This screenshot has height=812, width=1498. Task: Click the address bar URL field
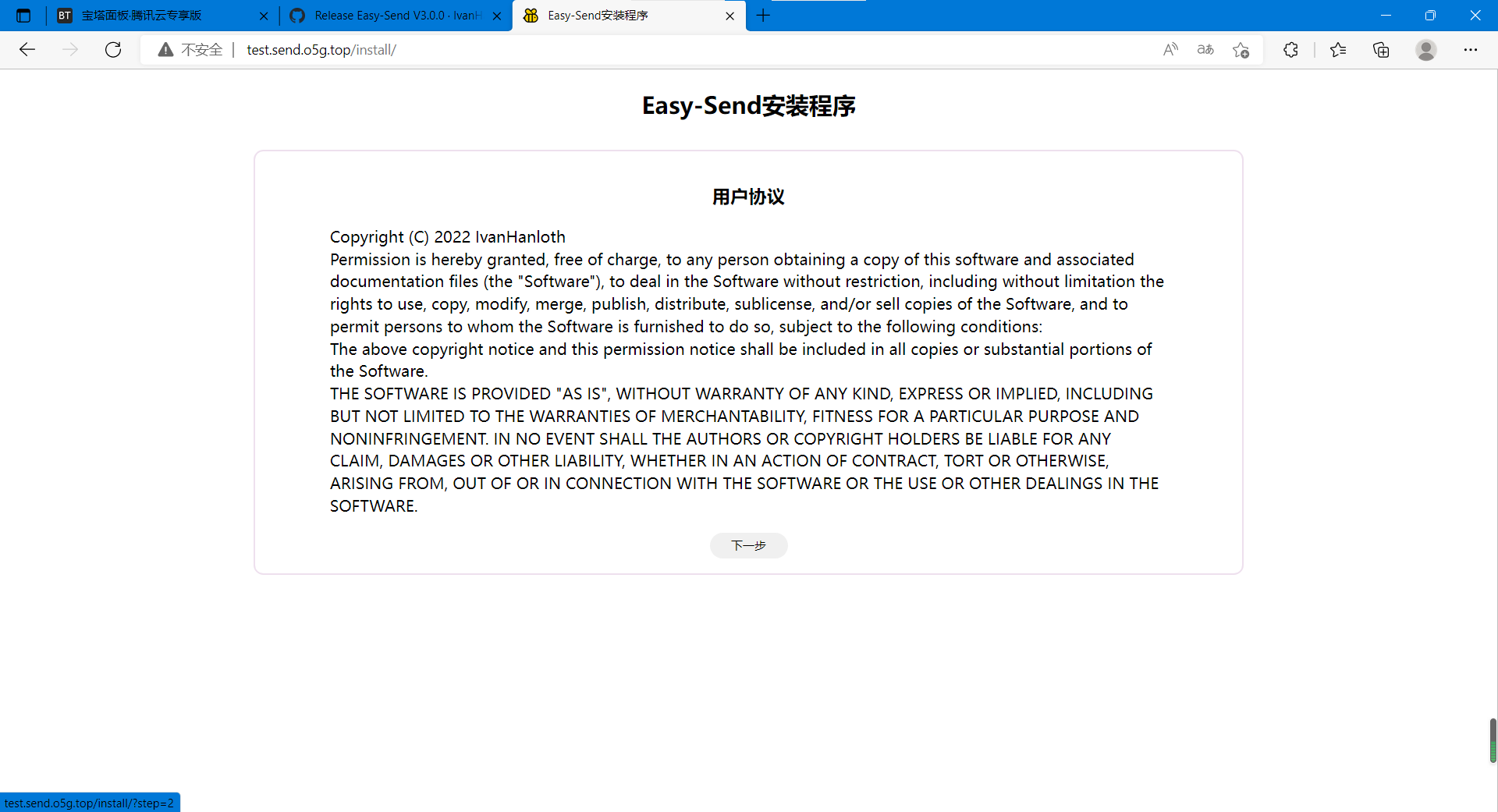tap(624, 50)
